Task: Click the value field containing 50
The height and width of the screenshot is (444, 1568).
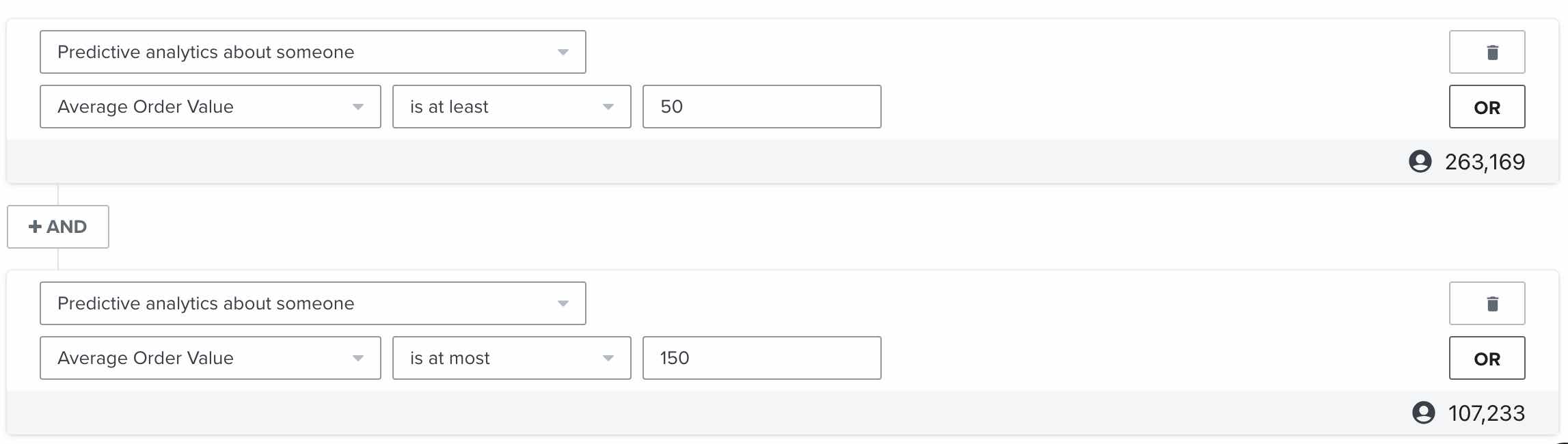Action: (762, 107)
